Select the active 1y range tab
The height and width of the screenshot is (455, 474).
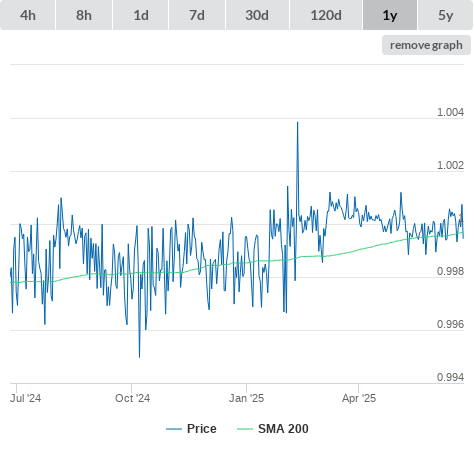click(x=390, y=15)
